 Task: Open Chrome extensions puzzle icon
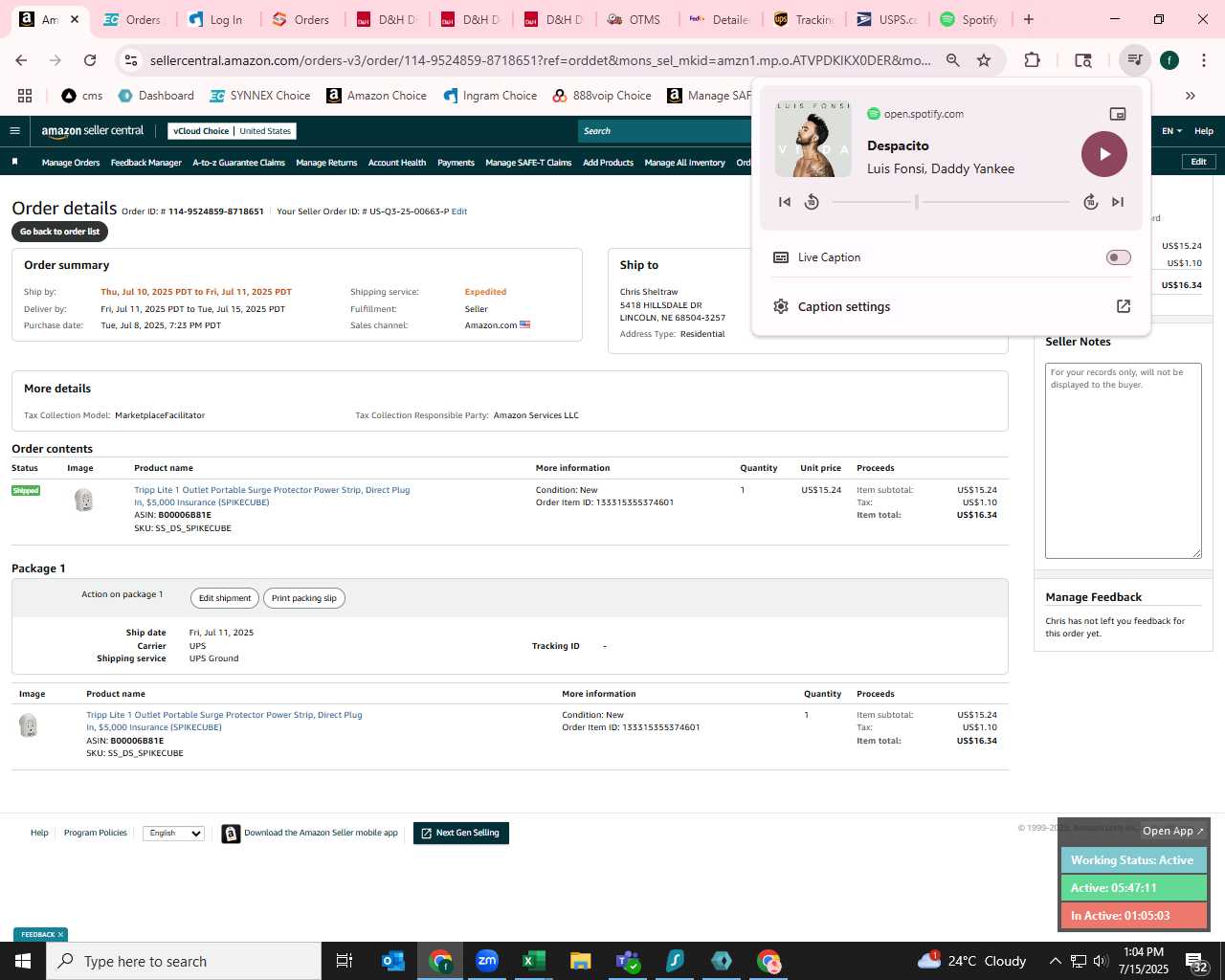1032,60
